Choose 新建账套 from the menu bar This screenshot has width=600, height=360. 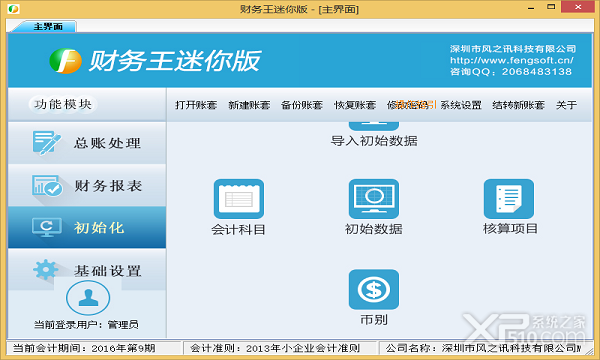[249, 105]
